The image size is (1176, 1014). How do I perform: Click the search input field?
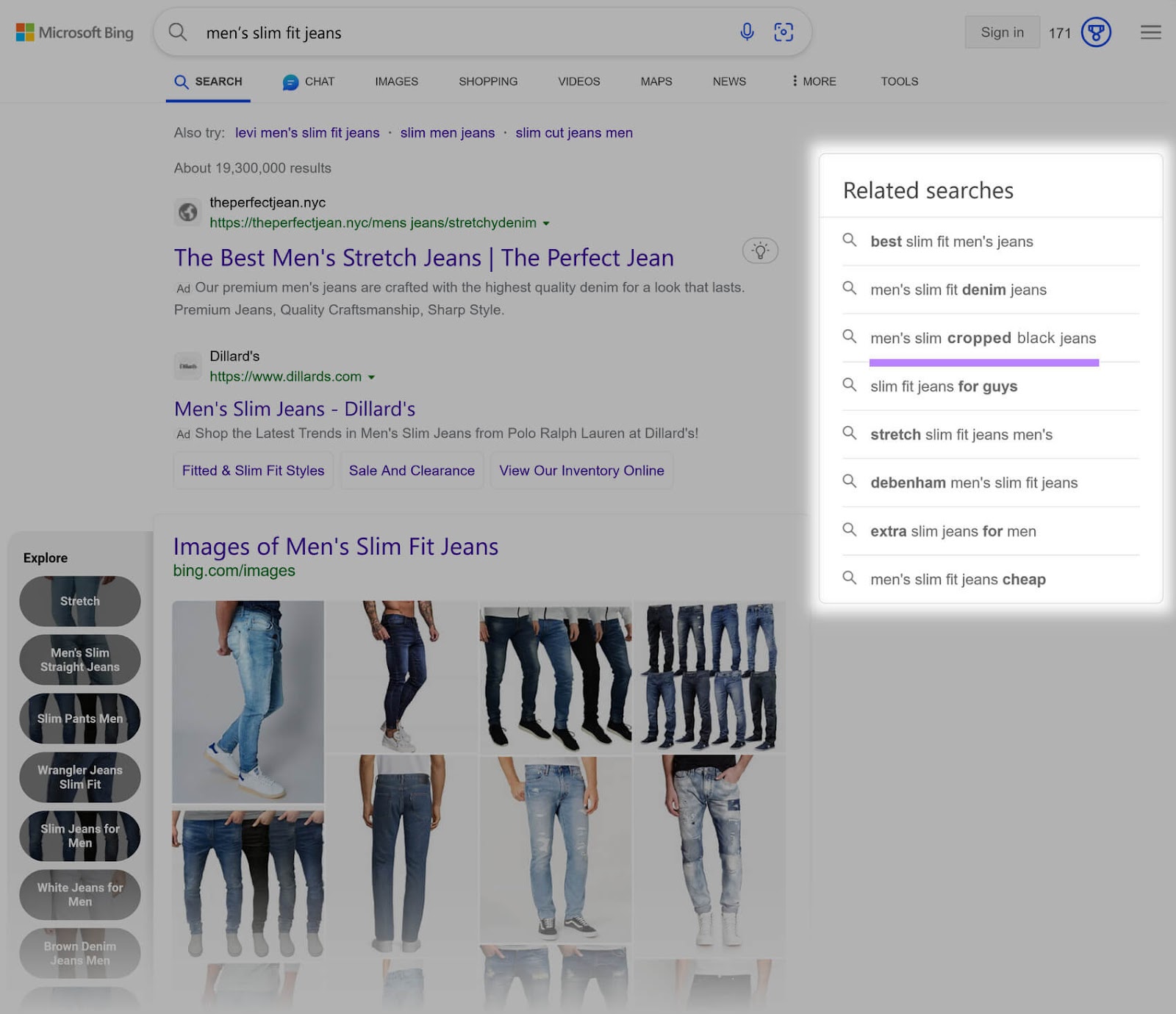pyautogui.click(x=441, y=32)
